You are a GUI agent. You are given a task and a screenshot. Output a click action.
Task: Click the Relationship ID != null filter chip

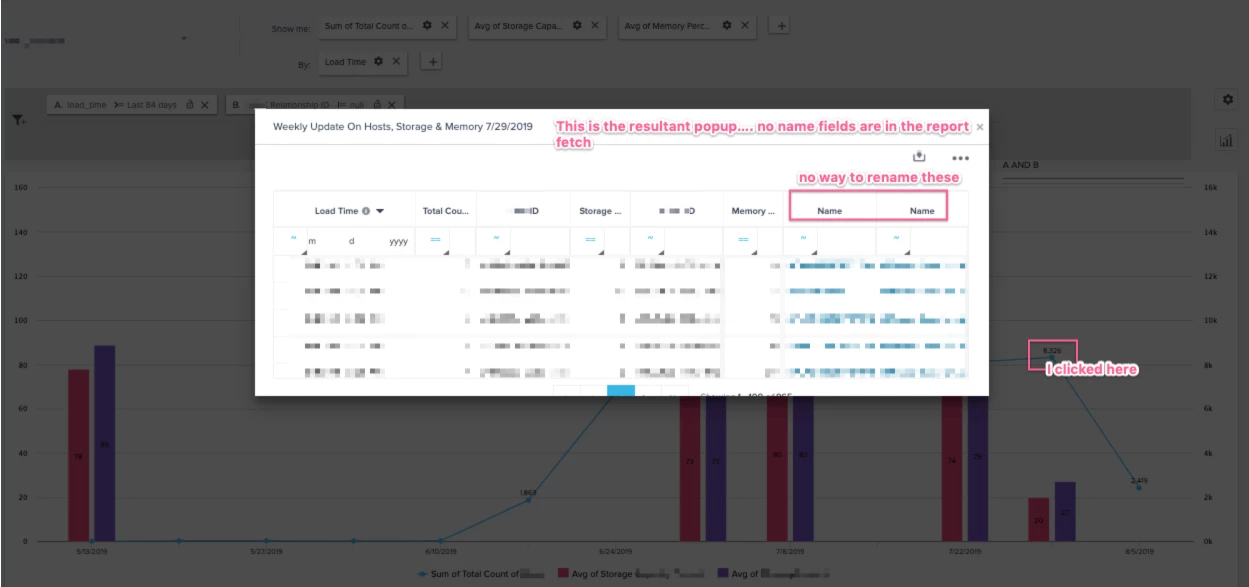click(315, 104)
